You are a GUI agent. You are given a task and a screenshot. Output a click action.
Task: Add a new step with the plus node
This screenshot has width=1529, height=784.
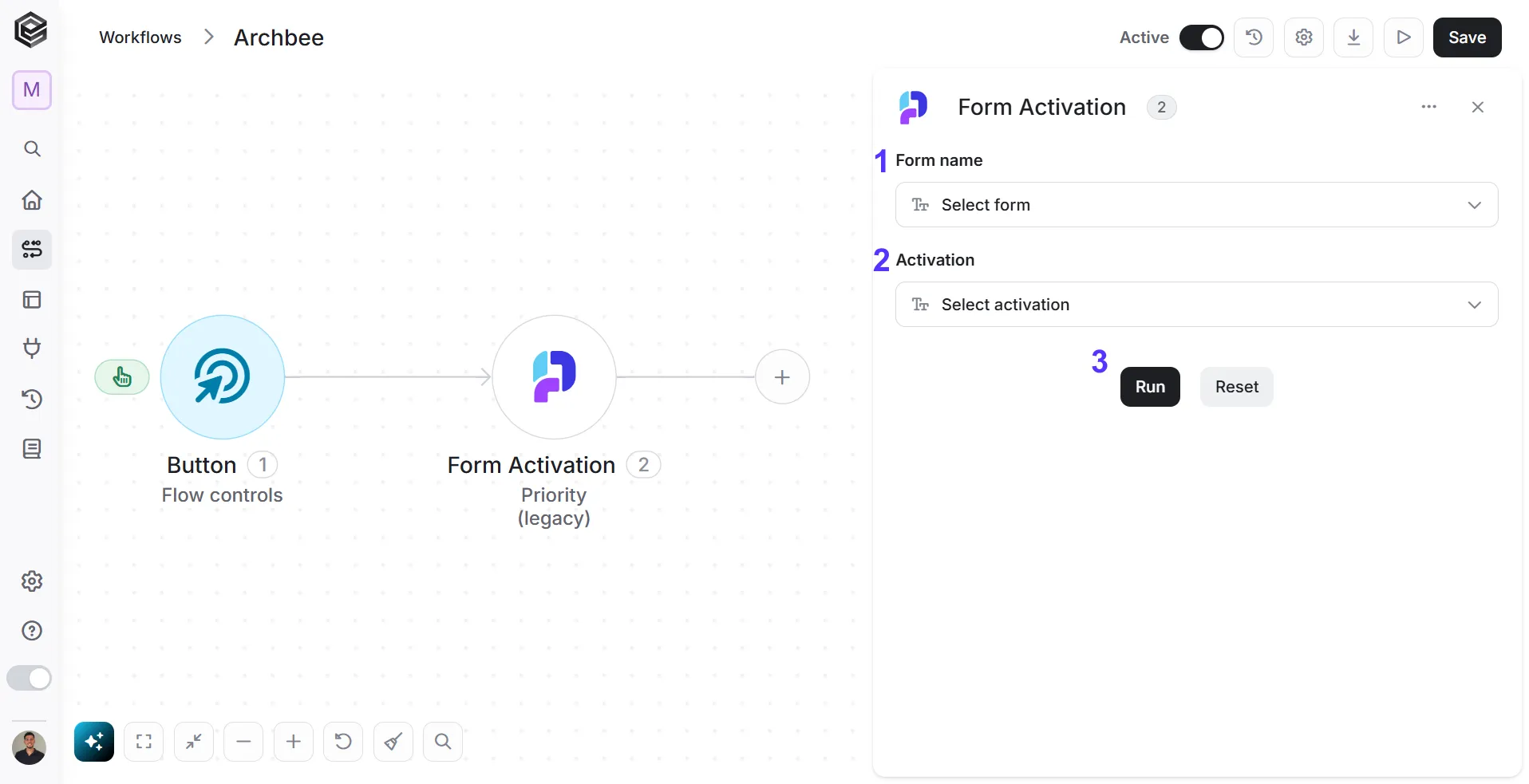point(782,377)
